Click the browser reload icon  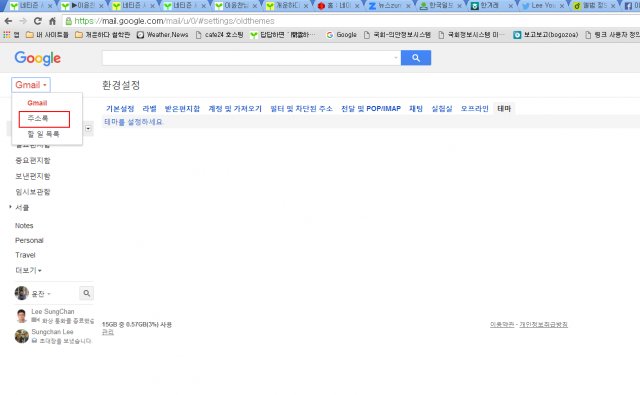click(38, 21)
